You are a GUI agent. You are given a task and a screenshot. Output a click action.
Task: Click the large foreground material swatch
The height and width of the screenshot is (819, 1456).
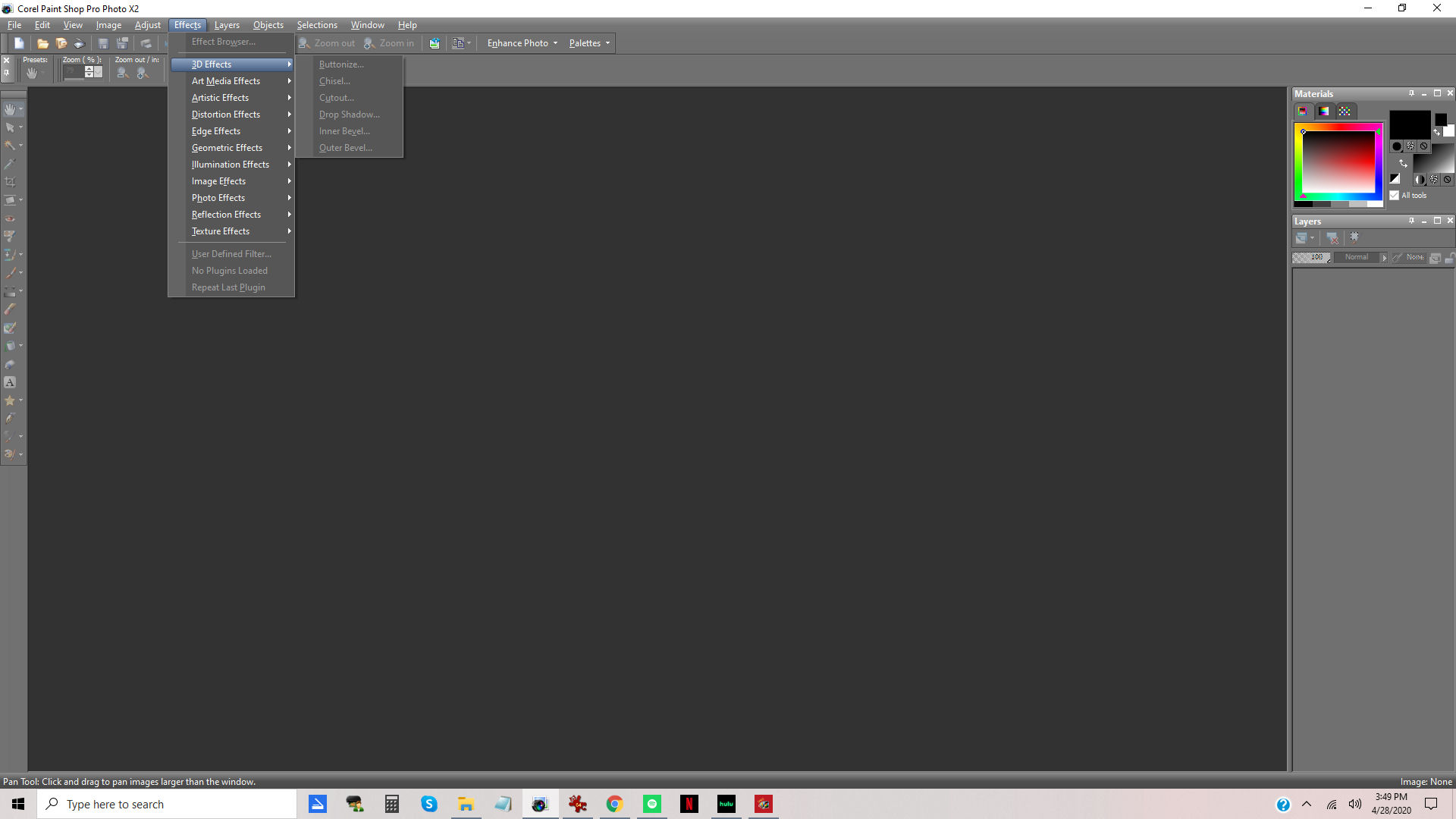click(1409, 125)
